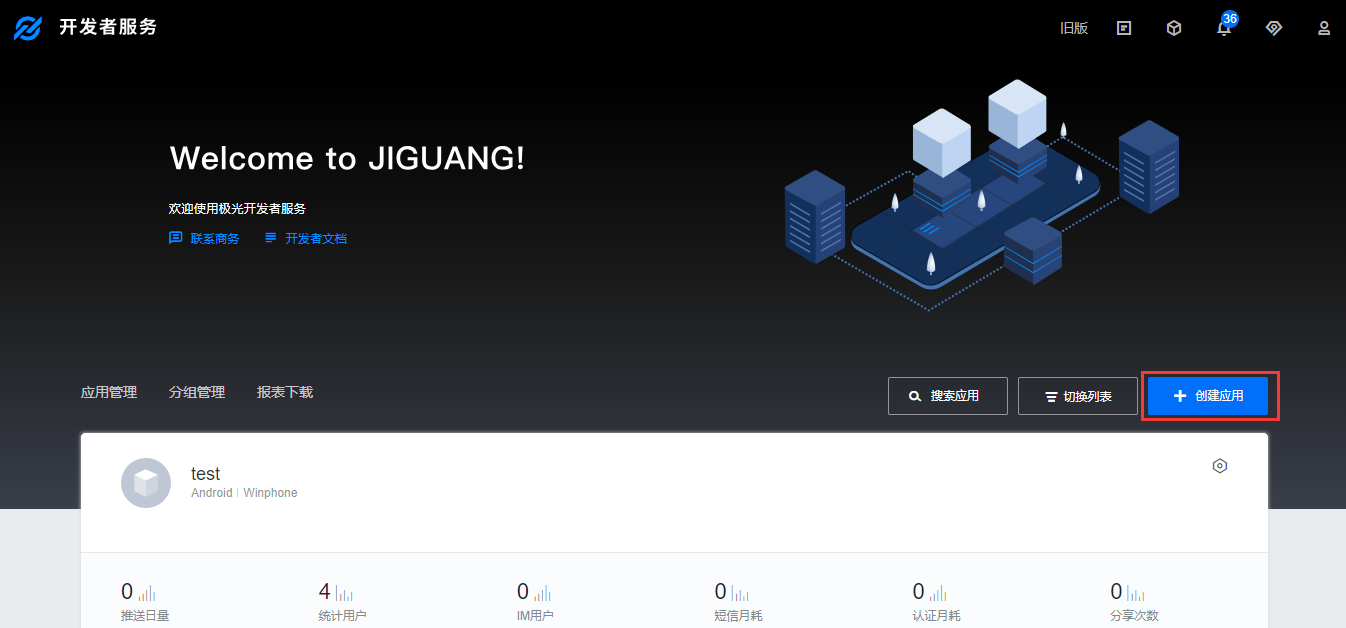The width and height of the screenshot is (1346, 628).
Task: Open the cube products icon in header
Action: [x=1174, y=28]
